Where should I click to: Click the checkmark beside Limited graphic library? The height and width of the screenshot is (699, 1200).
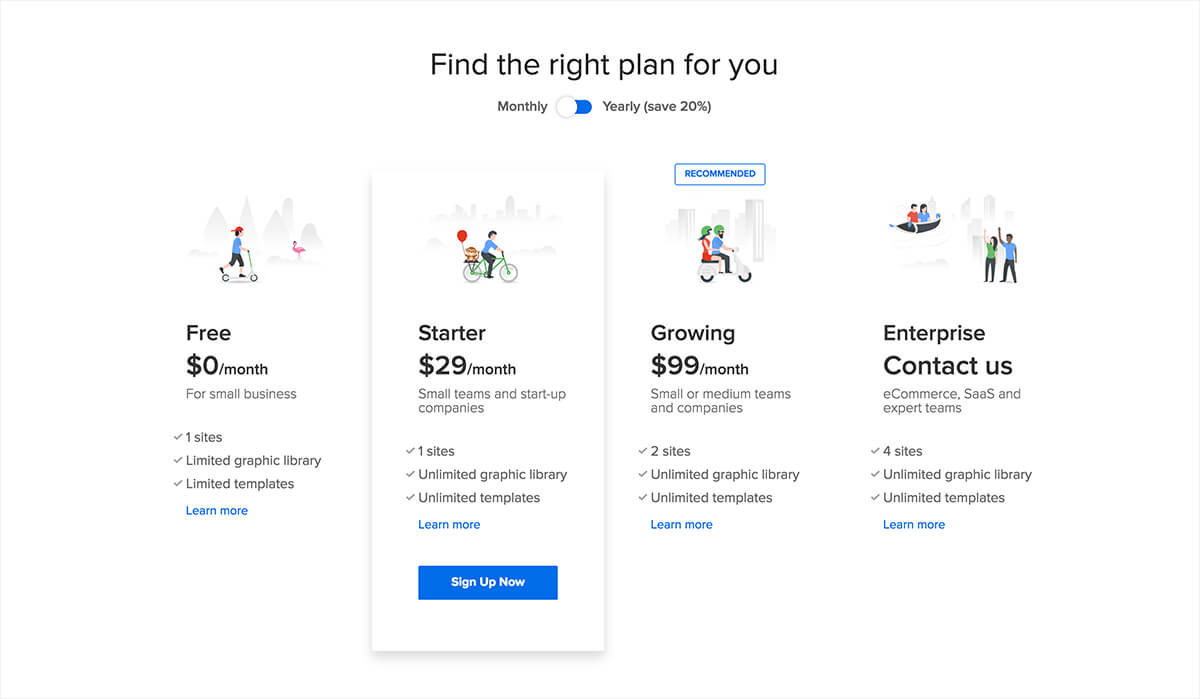(177, 461)
